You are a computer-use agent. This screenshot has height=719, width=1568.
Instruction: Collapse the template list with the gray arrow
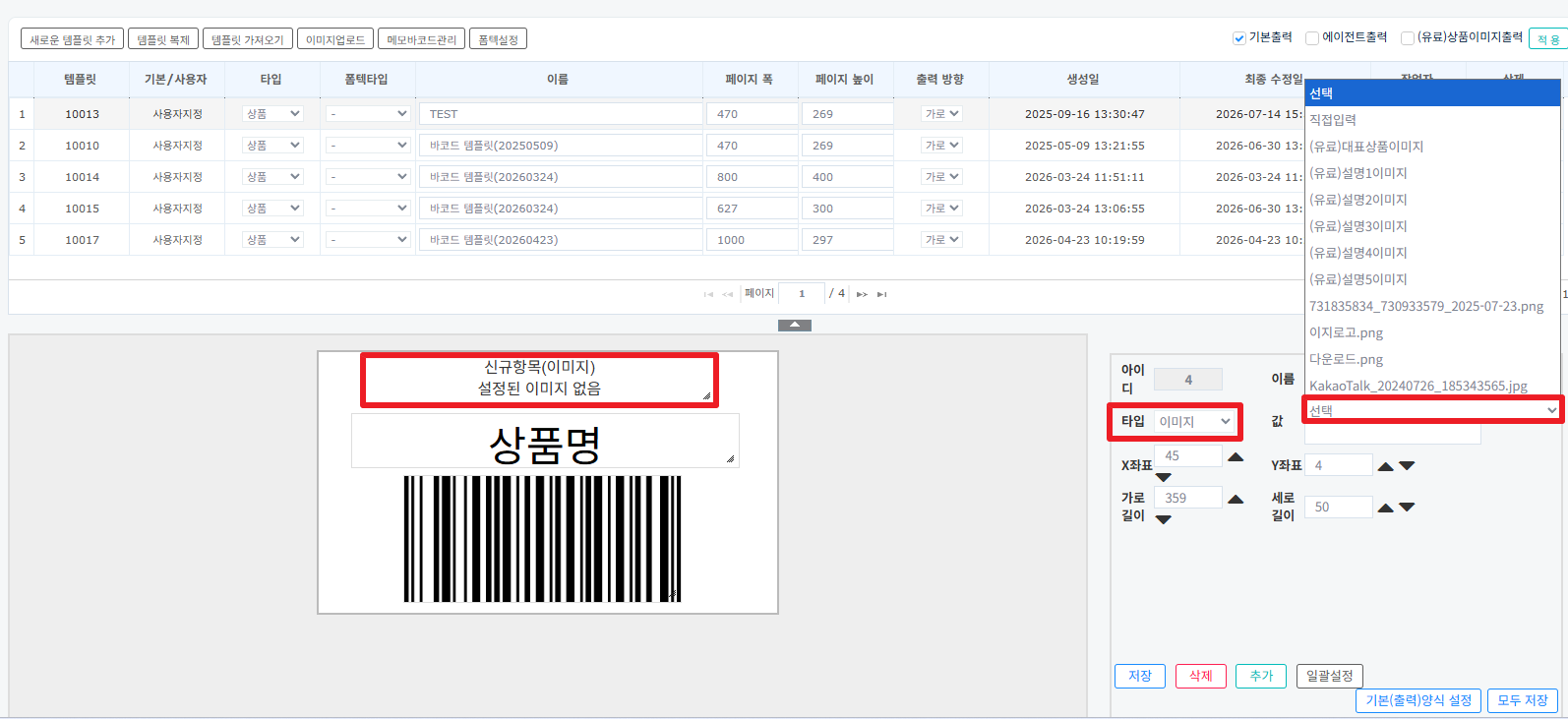click(x=795, y=326)
